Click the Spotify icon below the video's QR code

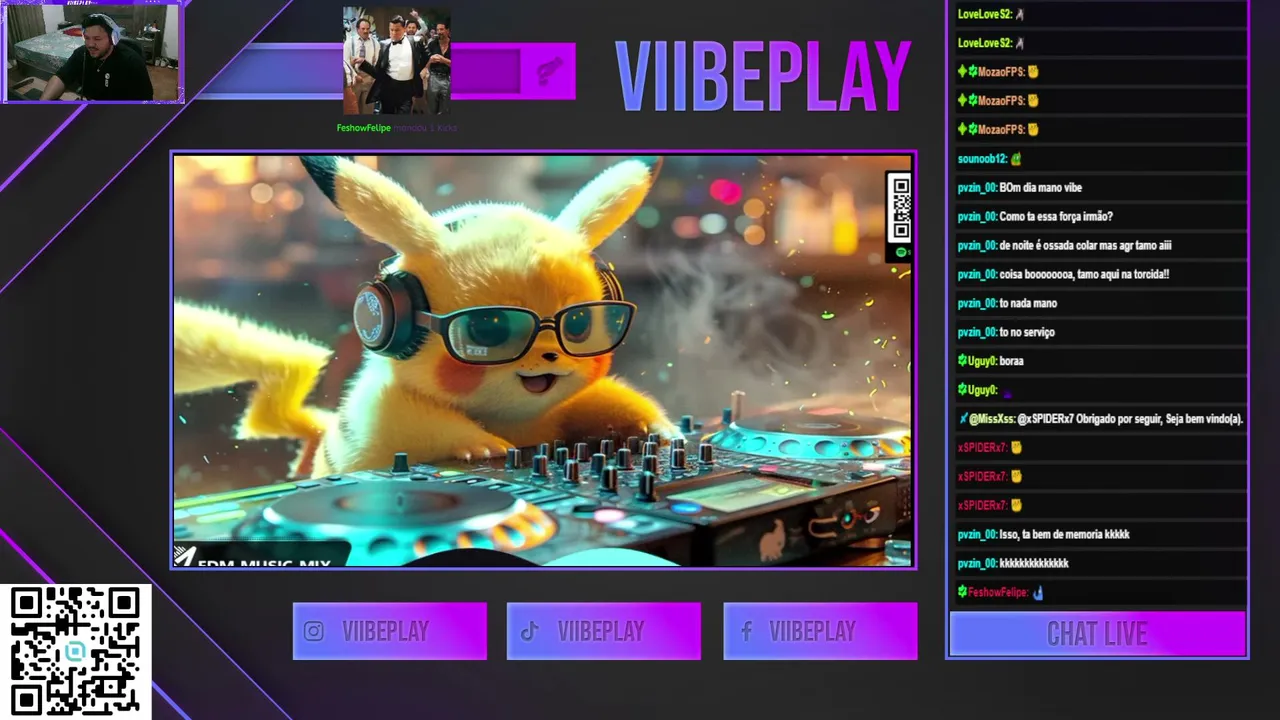tap(901, 252)
